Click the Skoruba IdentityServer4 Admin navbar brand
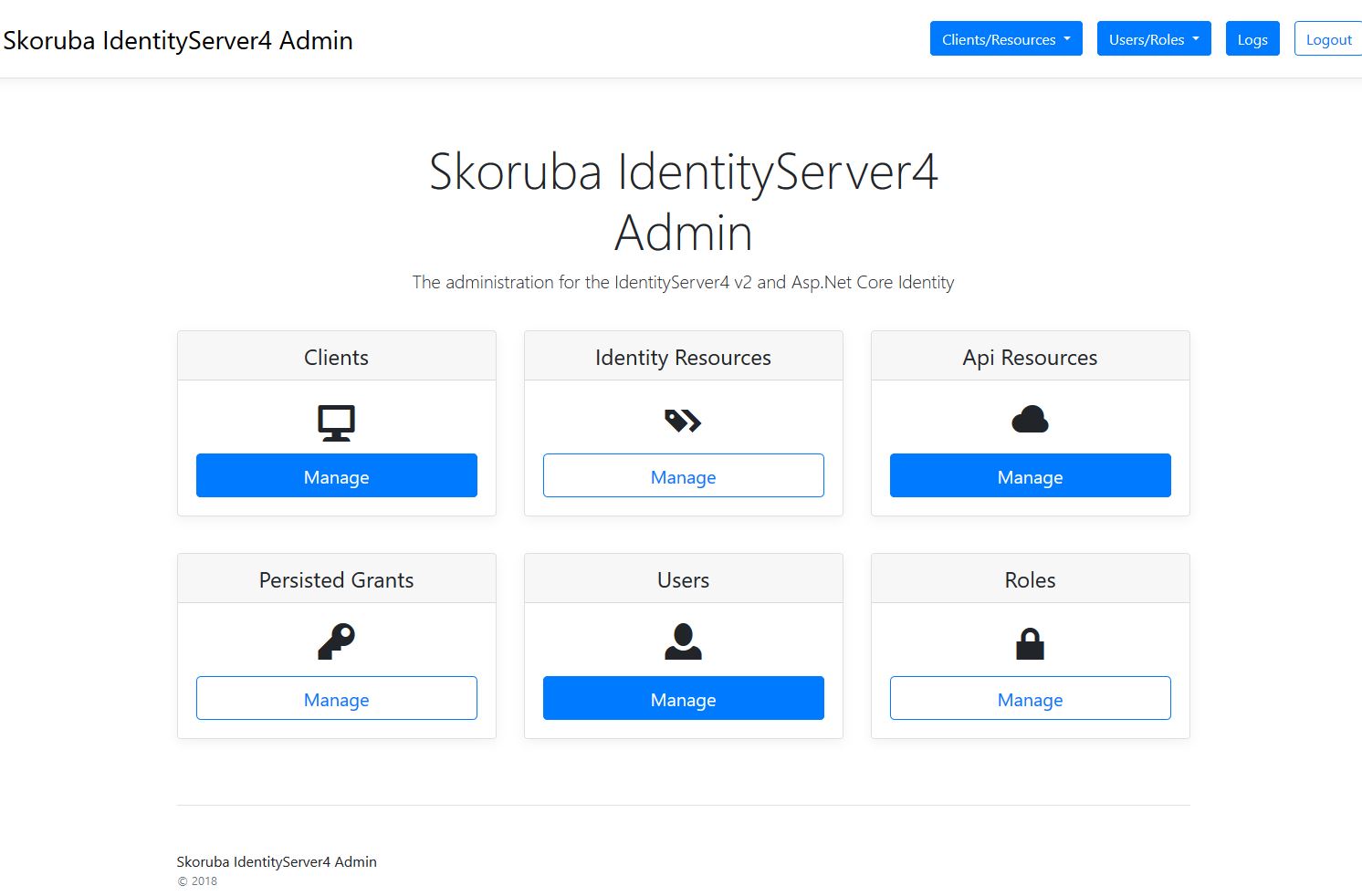 [178, 40]
